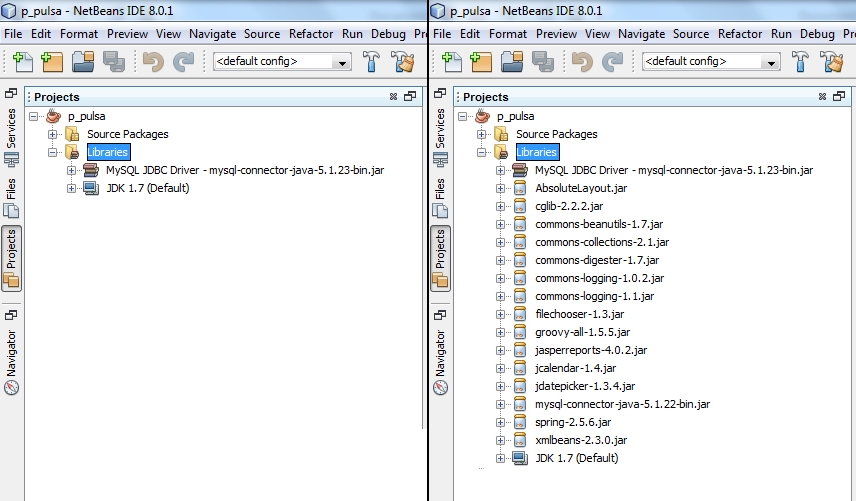Viewport: 856px width, 501px height.
Task: Select groovy-all-1.5.5.jar library
Action: (x=582, y=332)
